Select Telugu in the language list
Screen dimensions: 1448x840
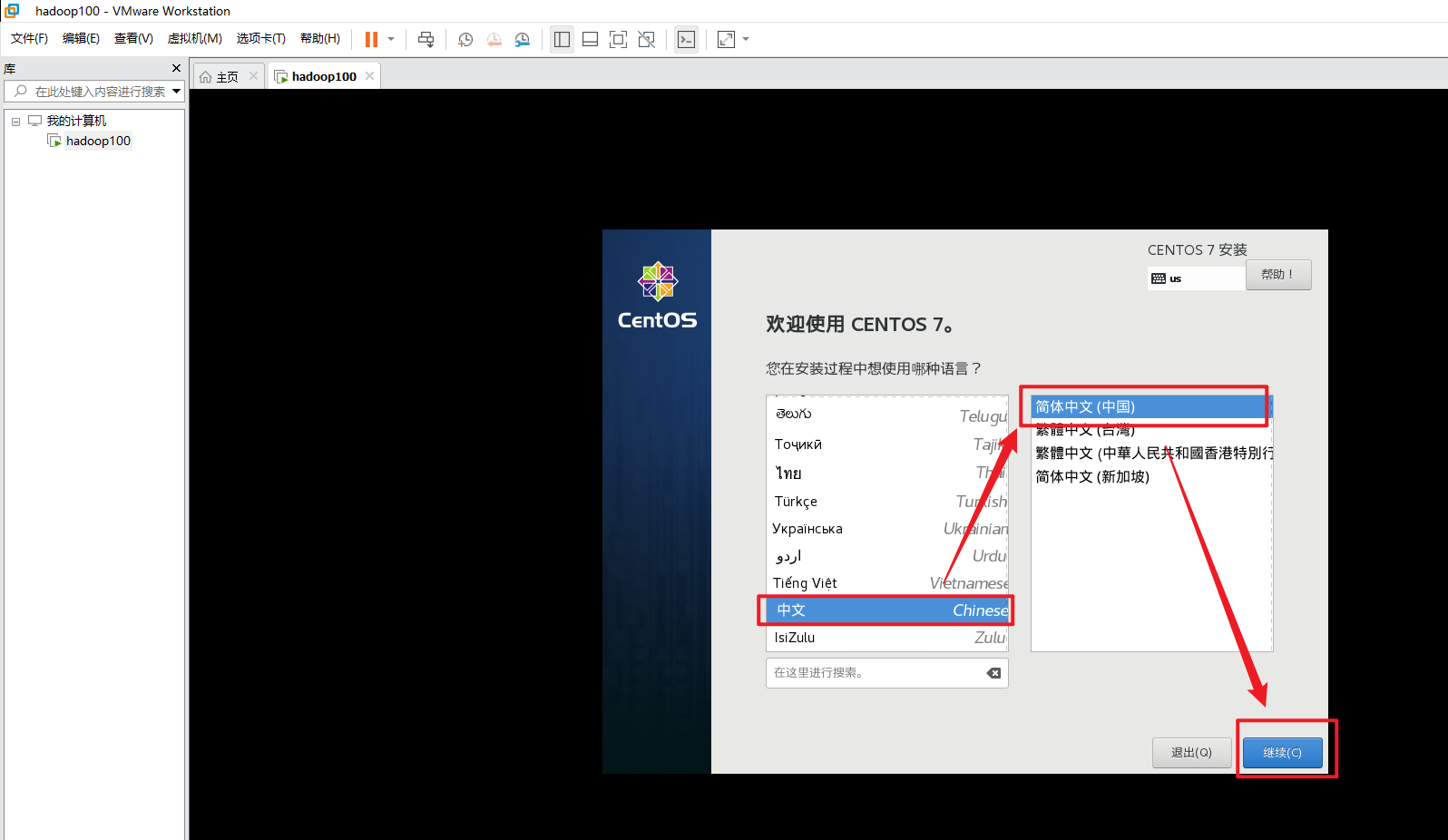887,415
